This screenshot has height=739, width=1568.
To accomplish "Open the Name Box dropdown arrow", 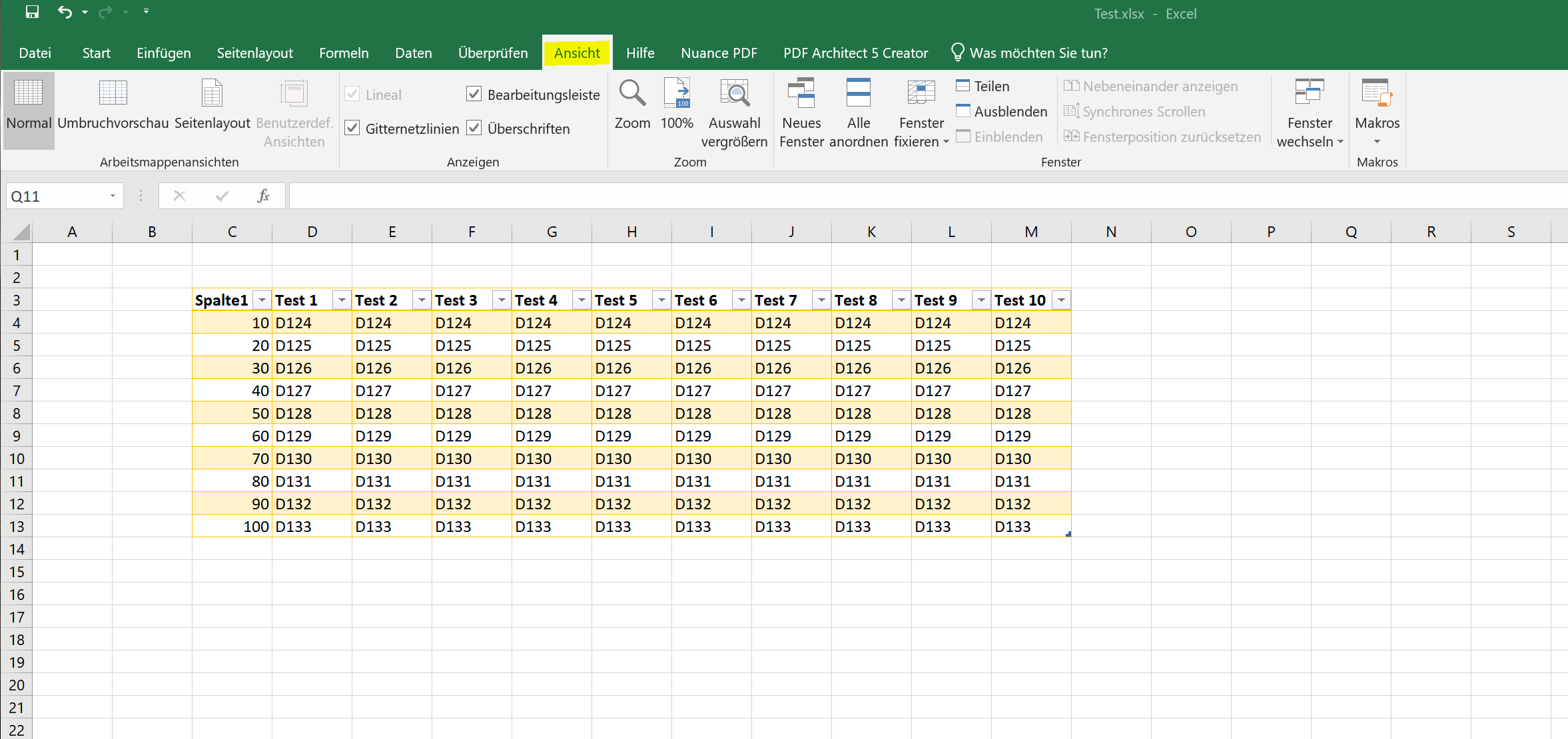I will tap(113, 196).
